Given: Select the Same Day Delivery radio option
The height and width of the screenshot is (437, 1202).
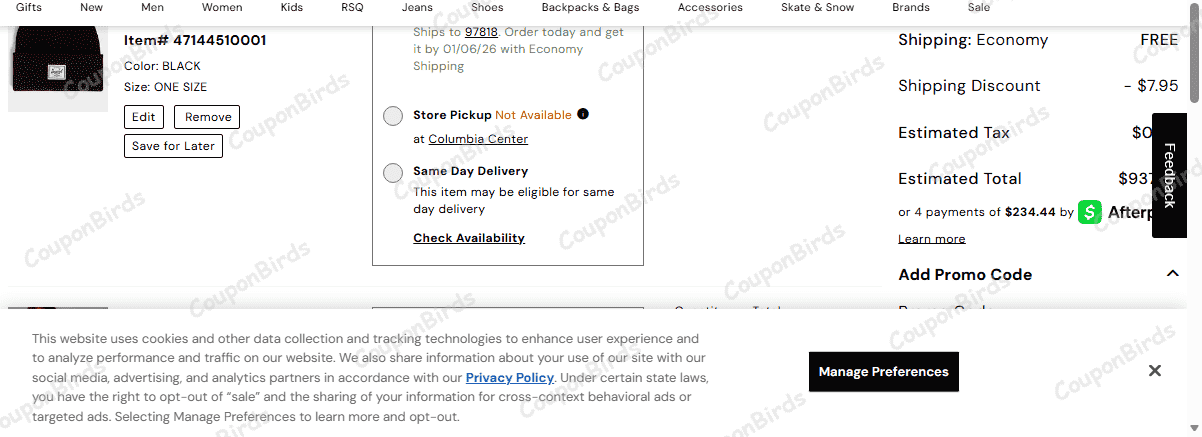Looking at the screenshot, I should pos(393,173).
